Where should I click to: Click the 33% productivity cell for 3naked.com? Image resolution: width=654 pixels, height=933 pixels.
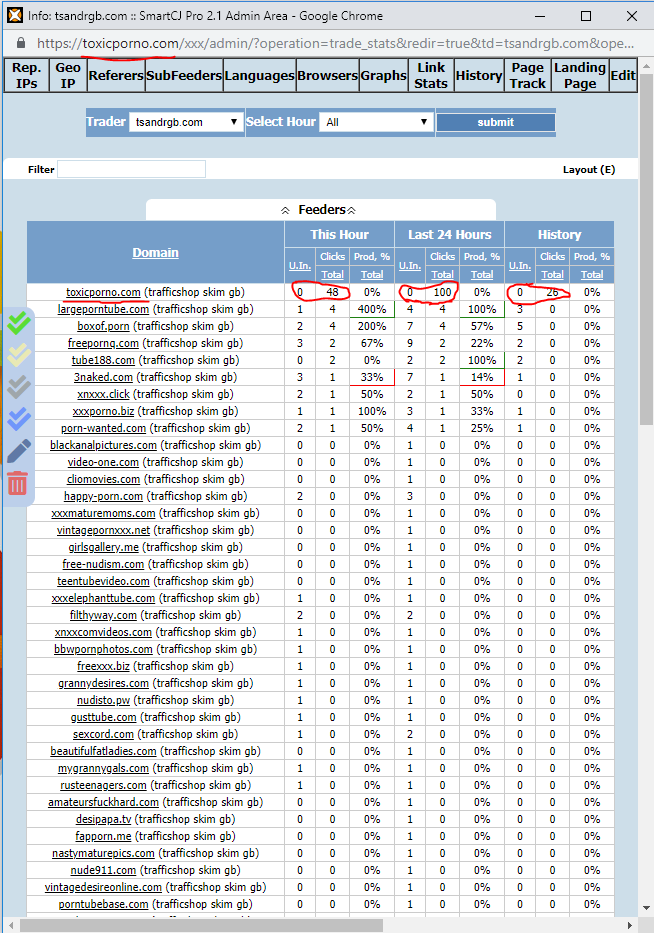point(372,377)
